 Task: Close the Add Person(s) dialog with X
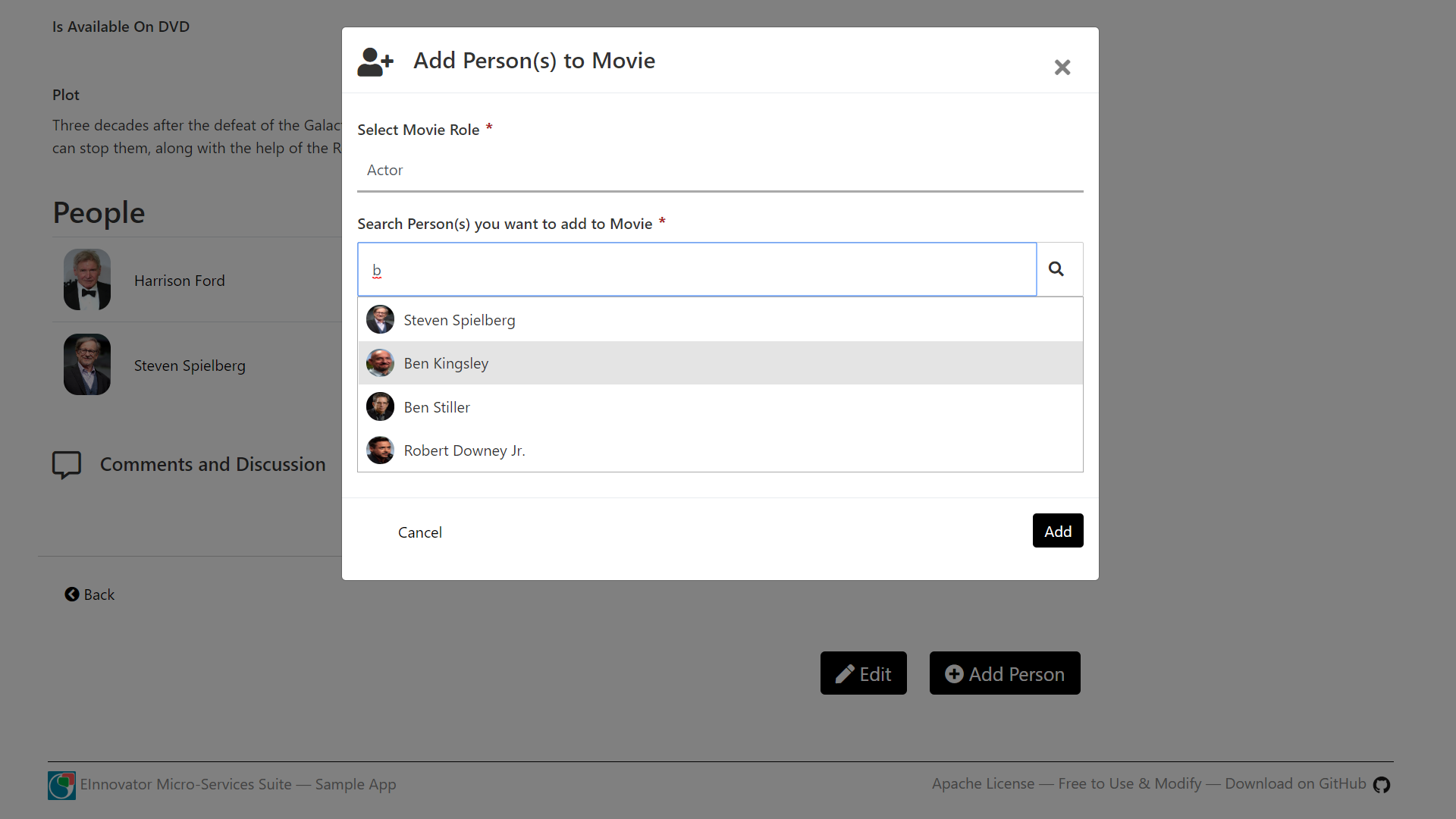tap(1062, 67)
